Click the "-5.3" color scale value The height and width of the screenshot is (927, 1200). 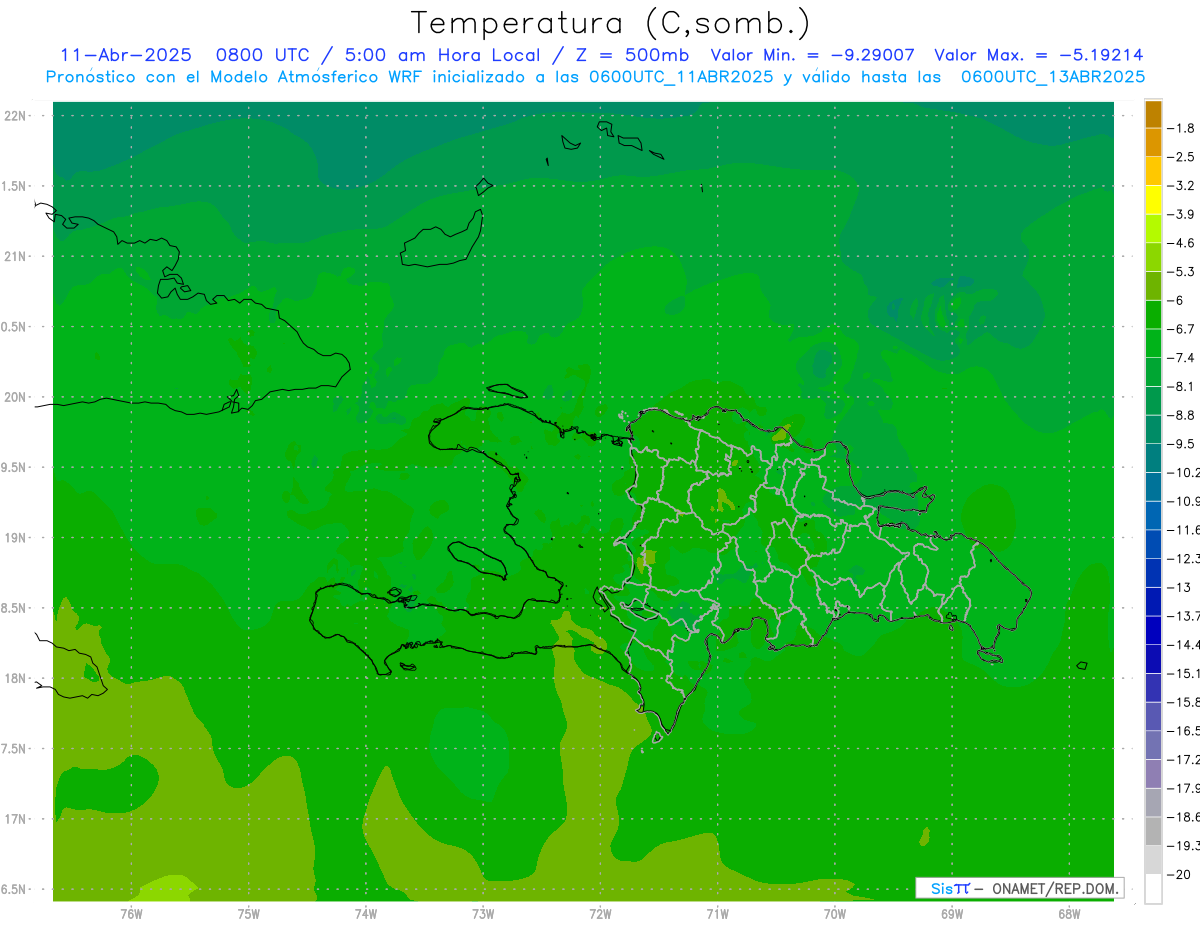pyautogui.click(x=1181, y=271)
